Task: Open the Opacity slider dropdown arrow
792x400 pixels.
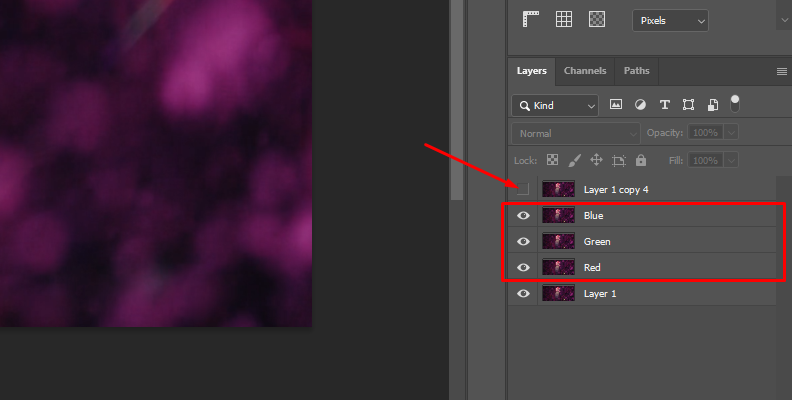Action: tap(731, 133)
